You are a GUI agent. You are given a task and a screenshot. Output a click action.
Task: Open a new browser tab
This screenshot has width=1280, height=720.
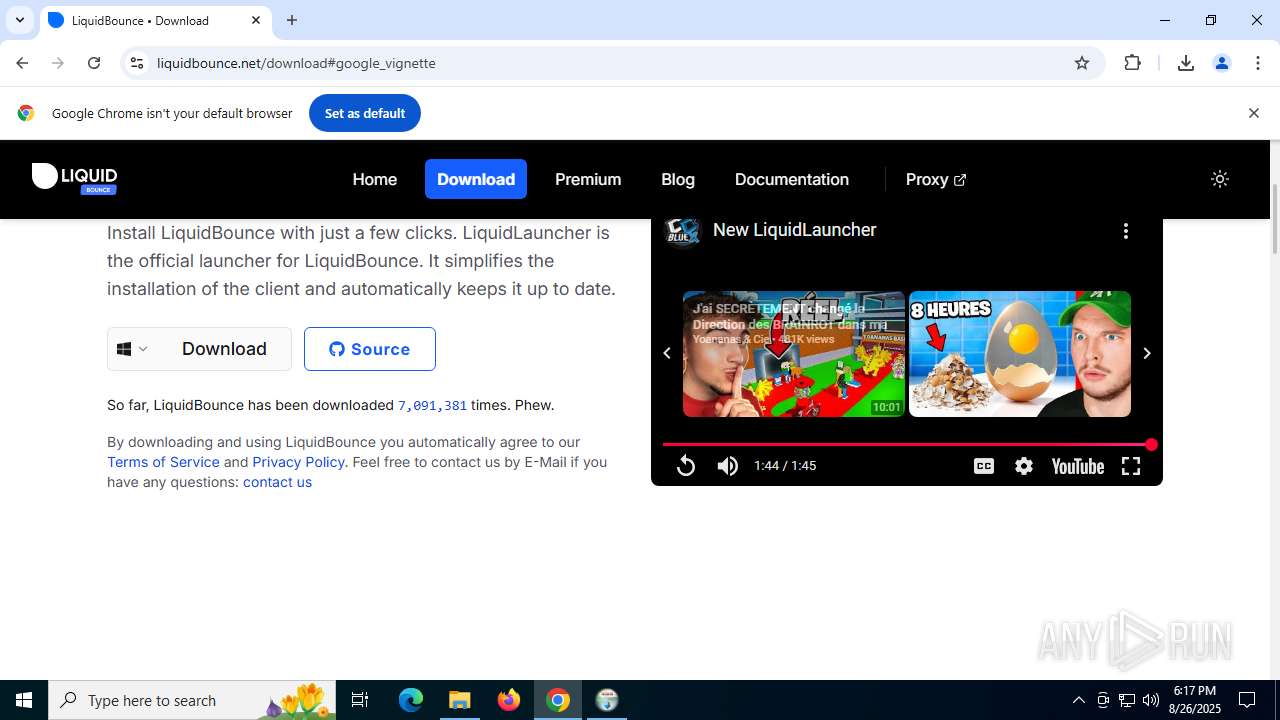tap(292, 20)
